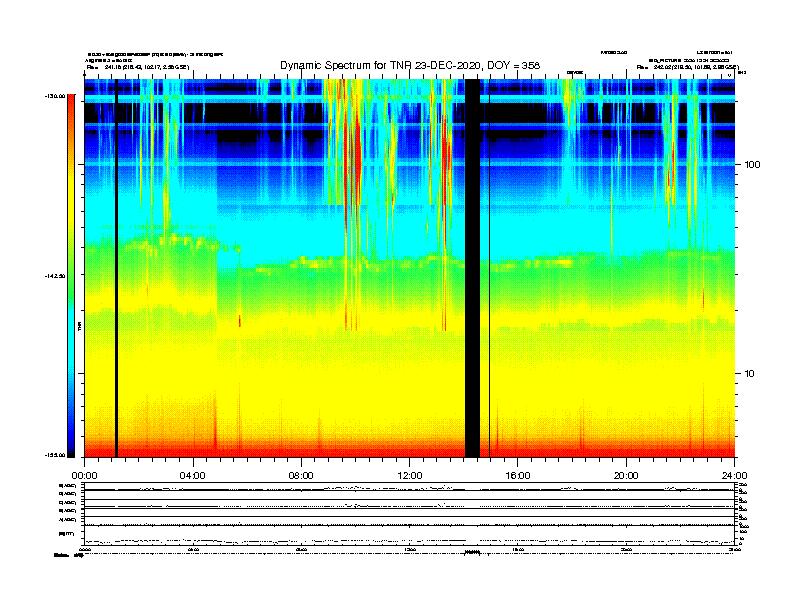Click the 'Dynamic Spectrum for TNR 23-DEC-2020' plot title
This screenshot has height=612, width=792.
point(410,66)
